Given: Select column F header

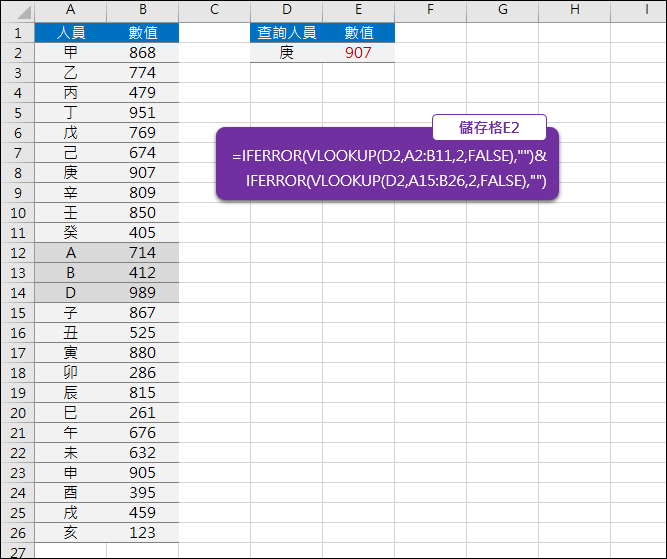Looking at the screenshot, I should [430, 11].
